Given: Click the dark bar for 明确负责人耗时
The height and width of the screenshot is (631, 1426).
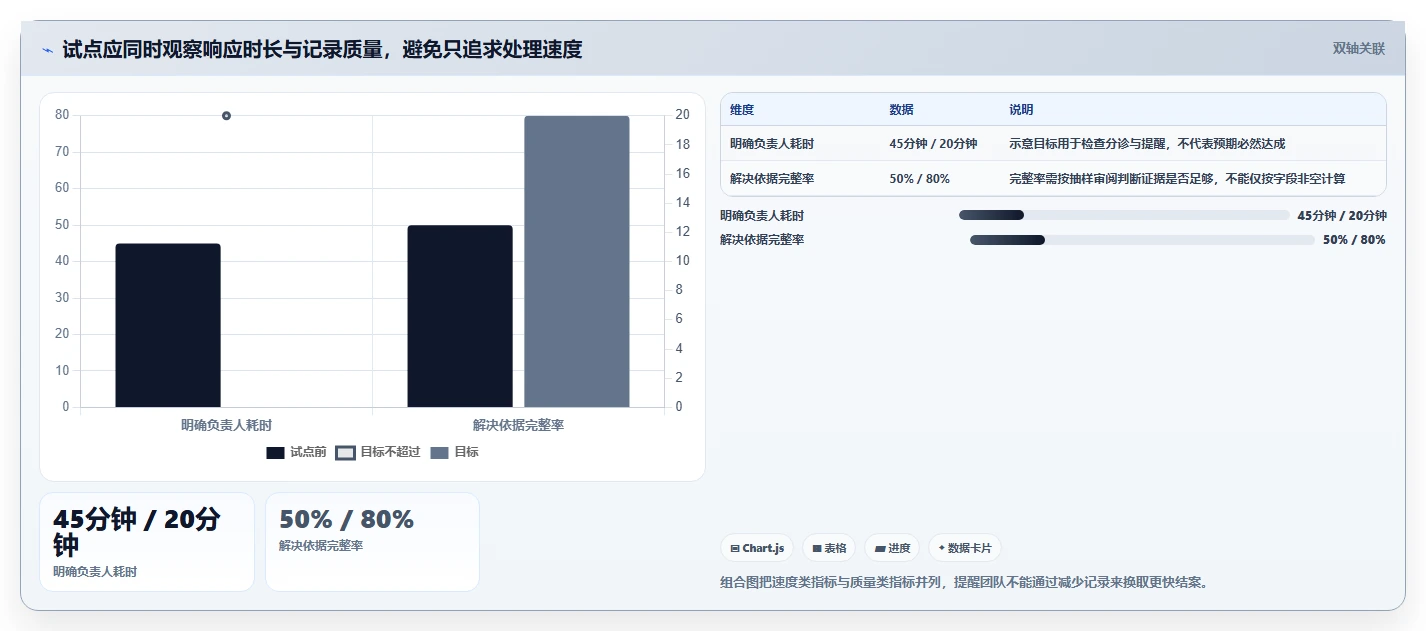Looking at the screenshot, I should pyautogui.click(x=168, y=325).
